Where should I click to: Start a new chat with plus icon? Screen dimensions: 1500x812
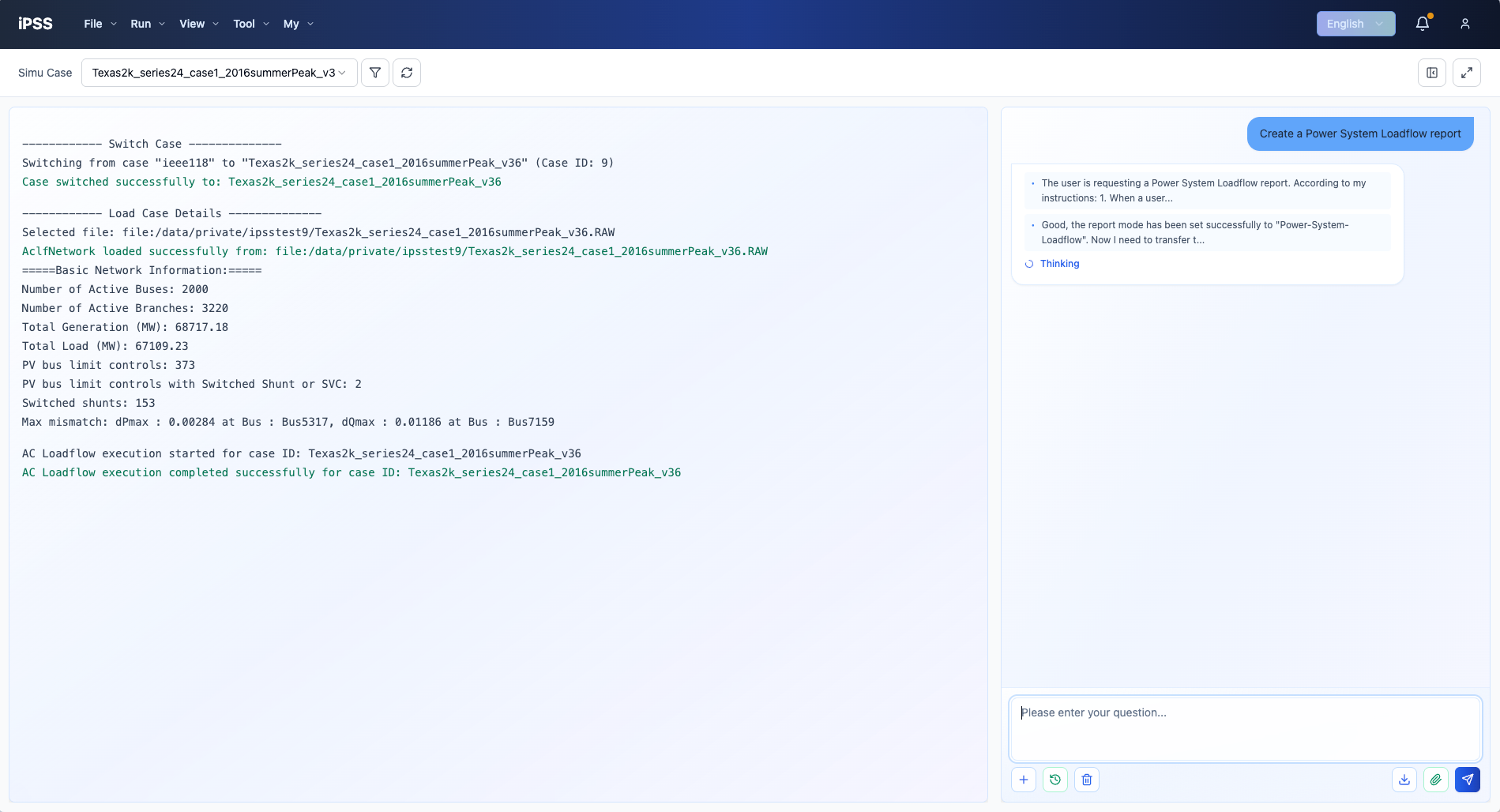coord(1024,780)
